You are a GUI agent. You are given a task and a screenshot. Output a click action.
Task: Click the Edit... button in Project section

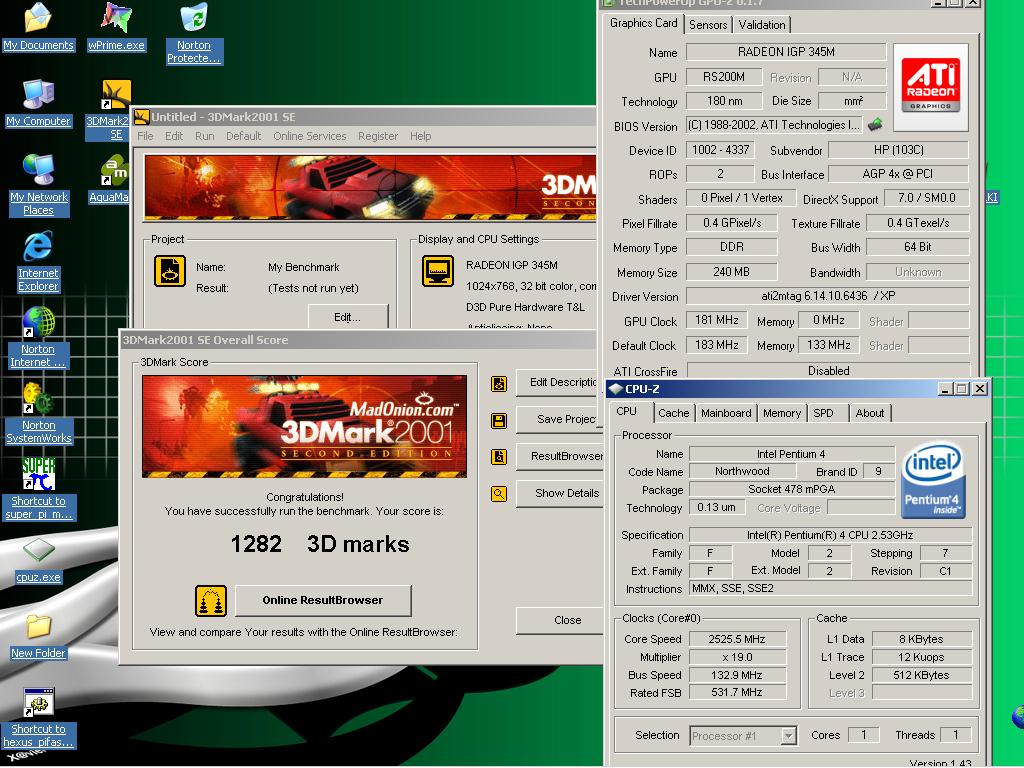coord(347,317)
